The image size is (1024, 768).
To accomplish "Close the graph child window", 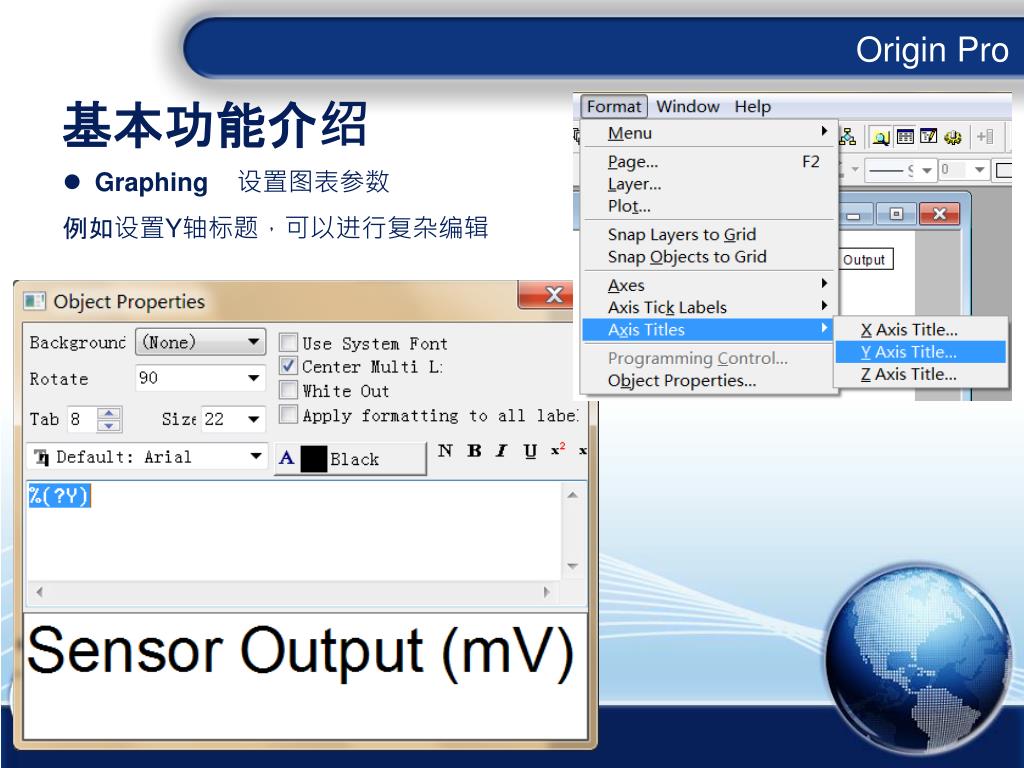I will pos(939,214).
